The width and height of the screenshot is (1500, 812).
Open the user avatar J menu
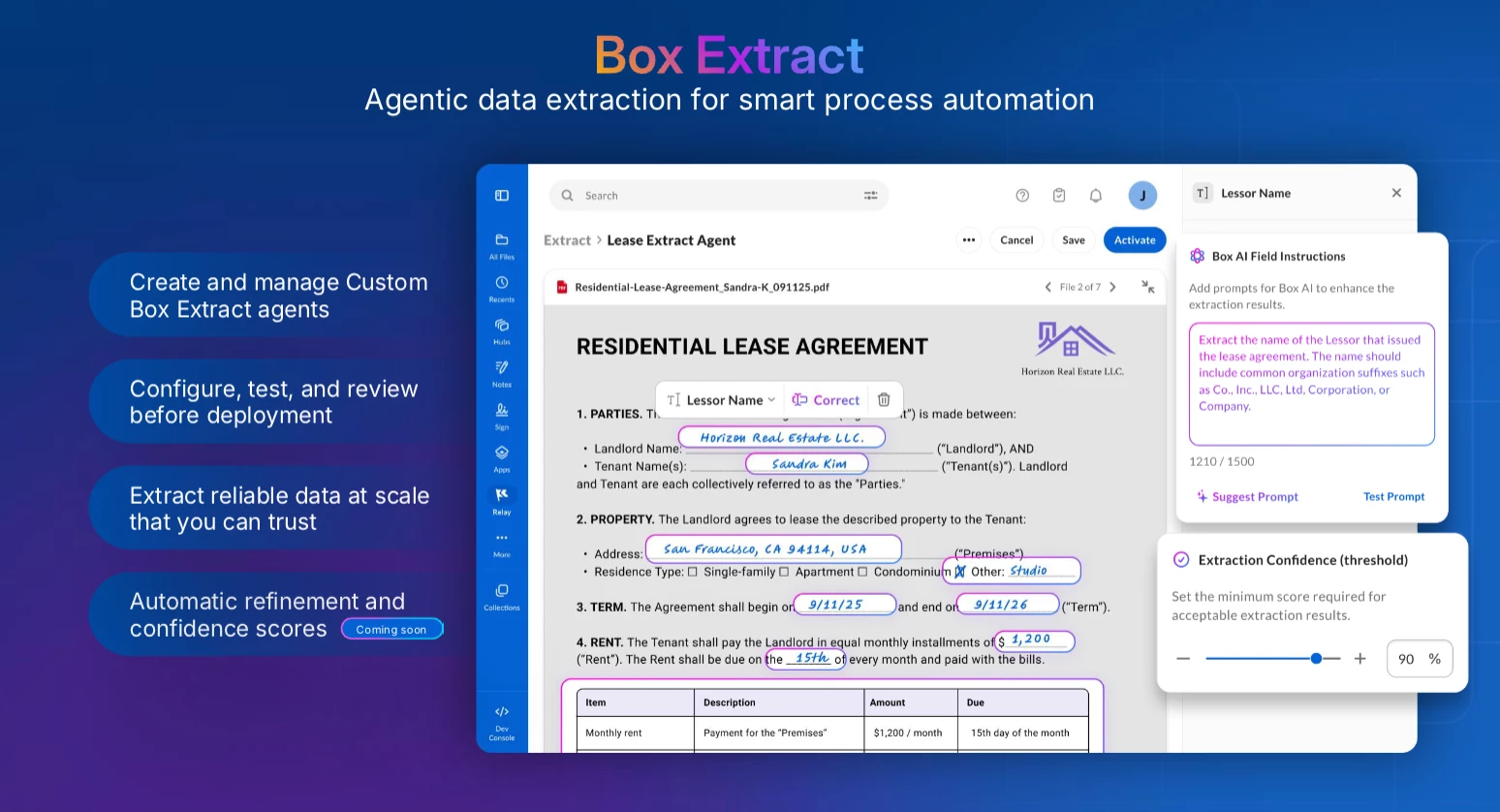(x=1142, y=196)
